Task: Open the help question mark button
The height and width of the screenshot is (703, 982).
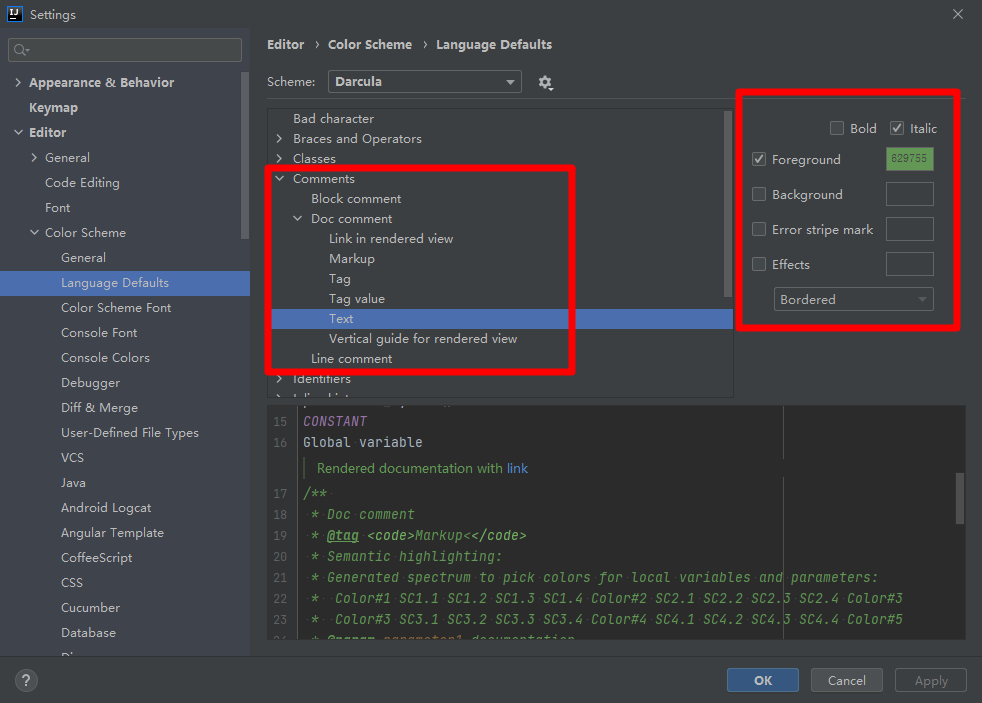Action: click(x=26, y=680)
